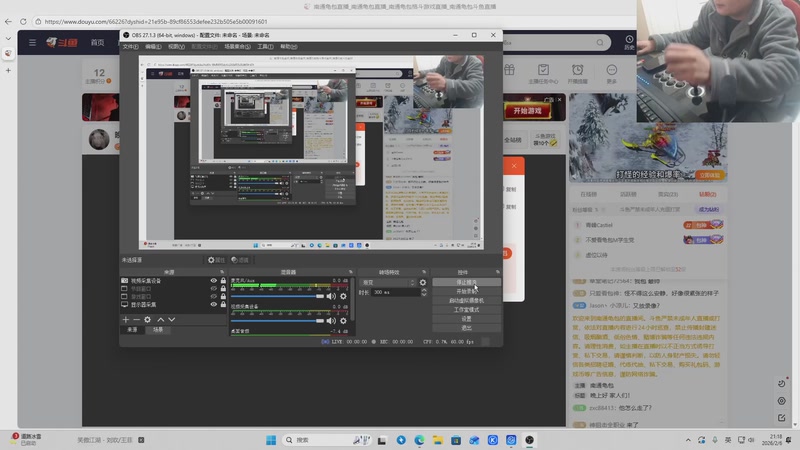Switch to the 来源 tab in OBS

tap(132, 330)
